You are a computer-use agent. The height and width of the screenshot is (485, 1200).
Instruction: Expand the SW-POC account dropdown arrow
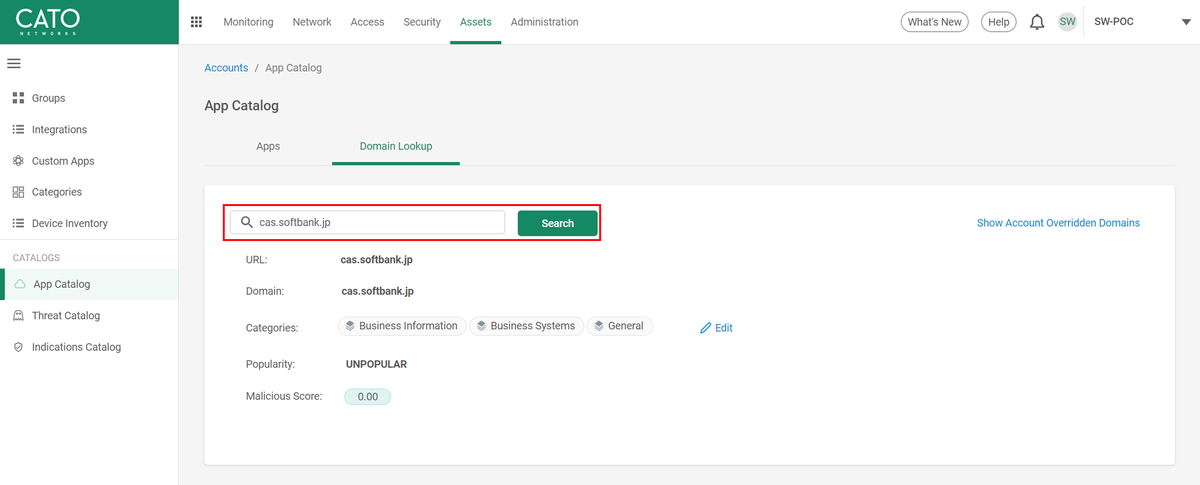pyautogui.click(x=1185, y=22)
